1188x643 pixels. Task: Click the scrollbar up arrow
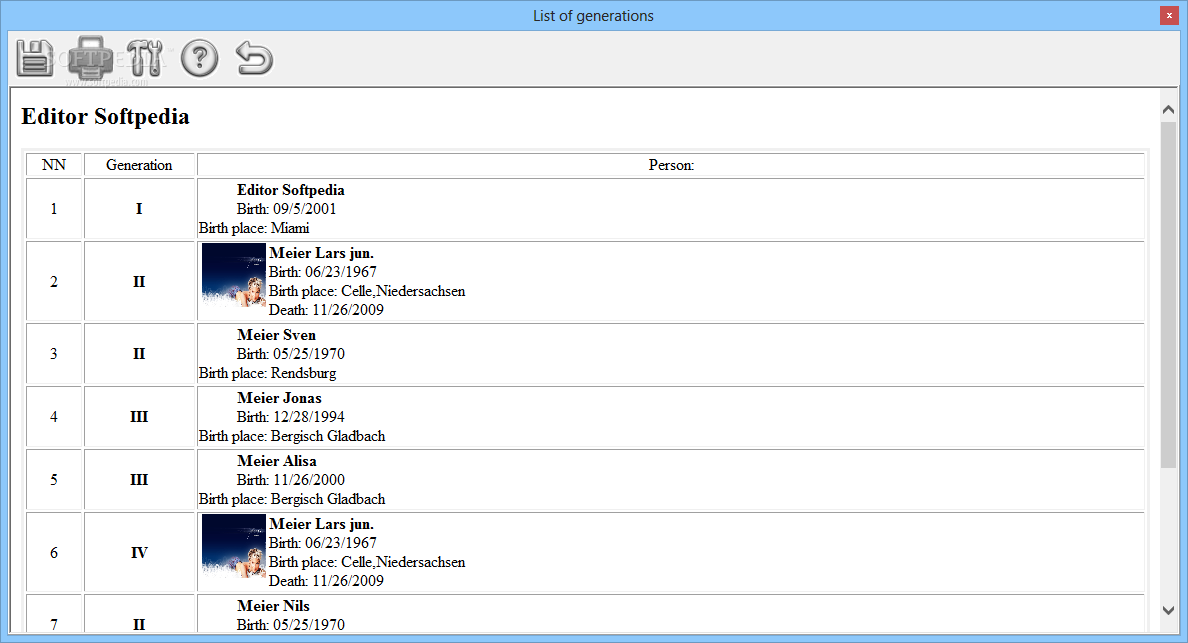click(1168, 110)
